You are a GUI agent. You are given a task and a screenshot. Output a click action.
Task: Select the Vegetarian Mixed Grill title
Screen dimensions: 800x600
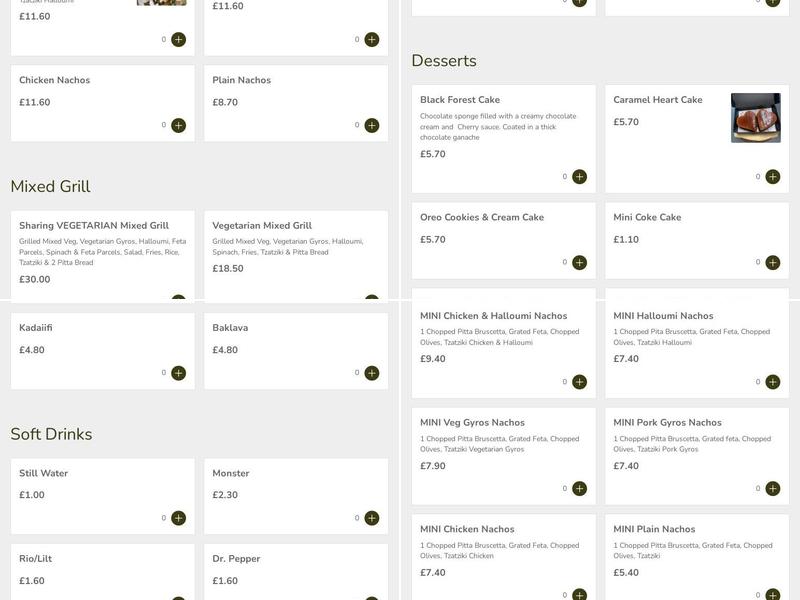(x=262, y=226)
